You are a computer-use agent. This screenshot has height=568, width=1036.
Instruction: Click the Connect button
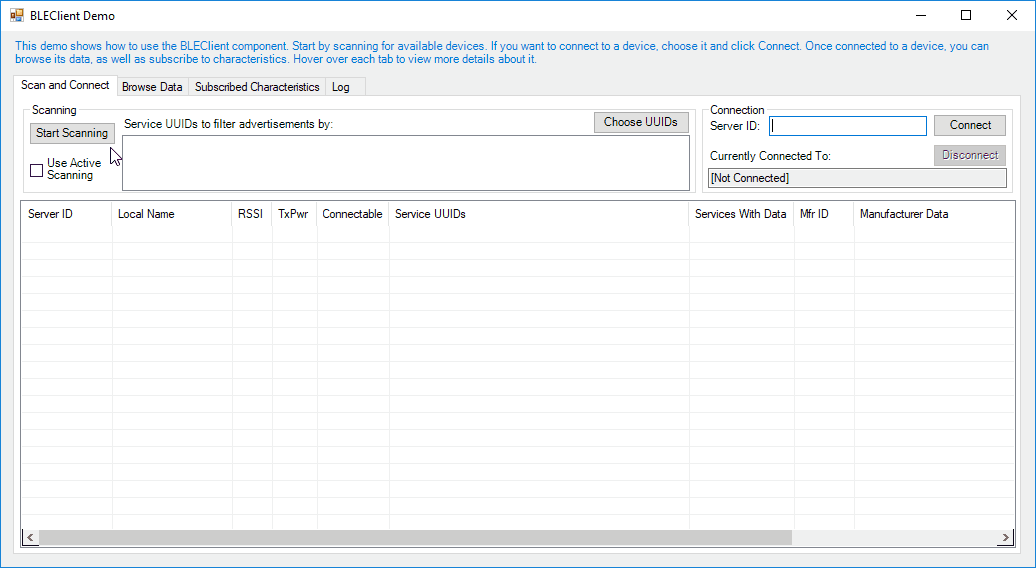[x=970, y=125]
